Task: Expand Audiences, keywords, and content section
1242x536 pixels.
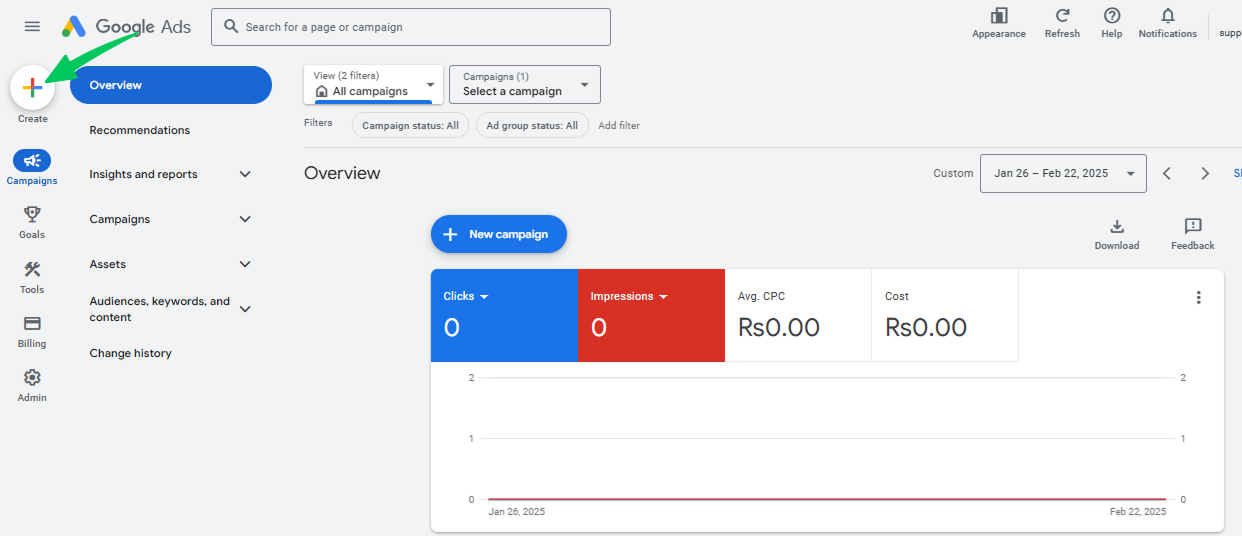Action: (x=245, y=309)
